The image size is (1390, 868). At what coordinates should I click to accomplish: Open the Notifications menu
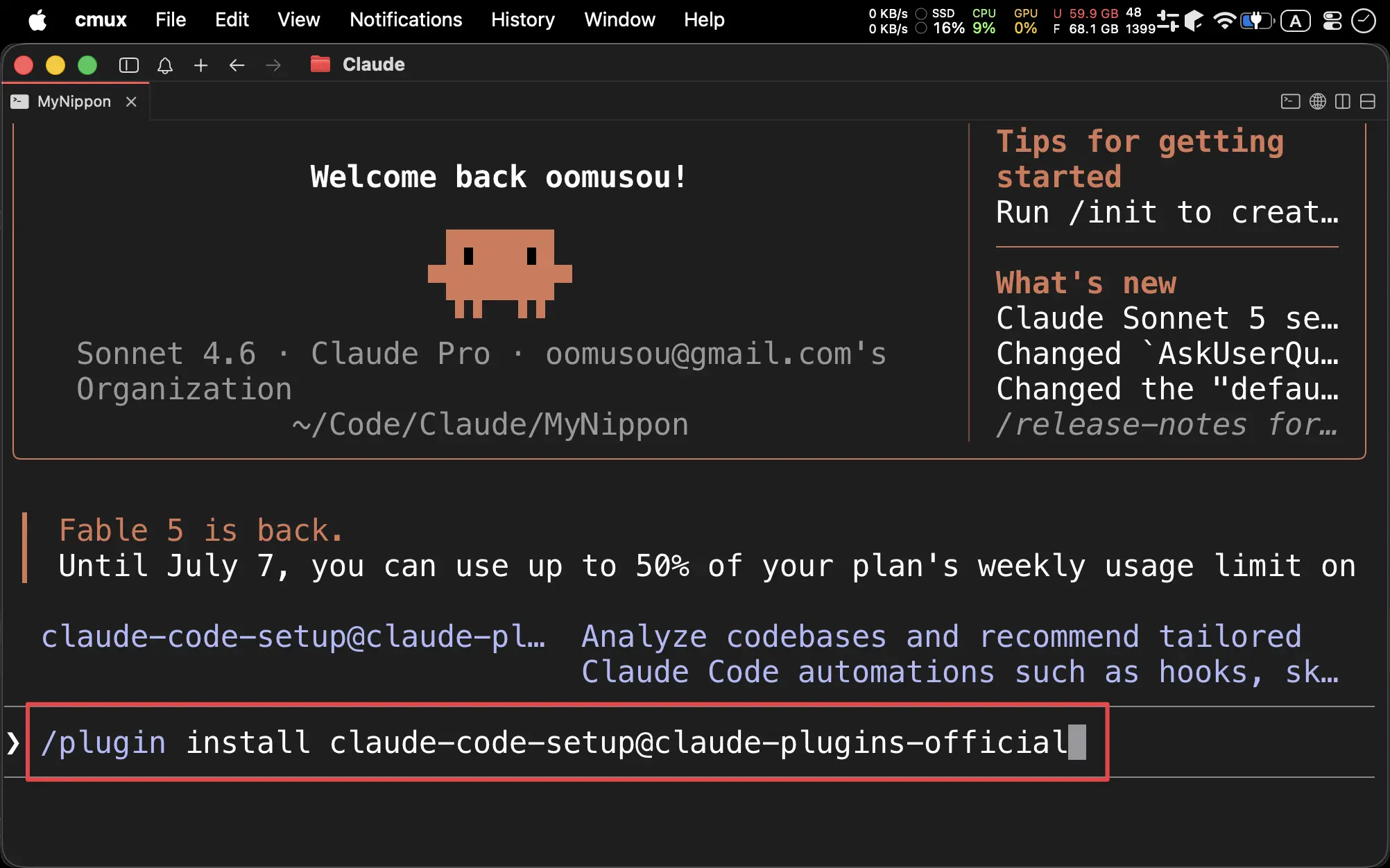pos(406,19)
